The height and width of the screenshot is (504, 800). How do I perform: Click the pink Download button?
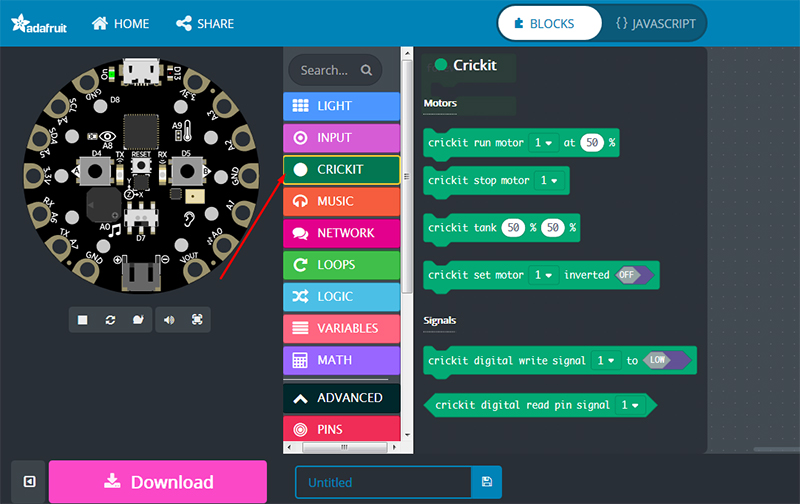[x=158, y=482]
